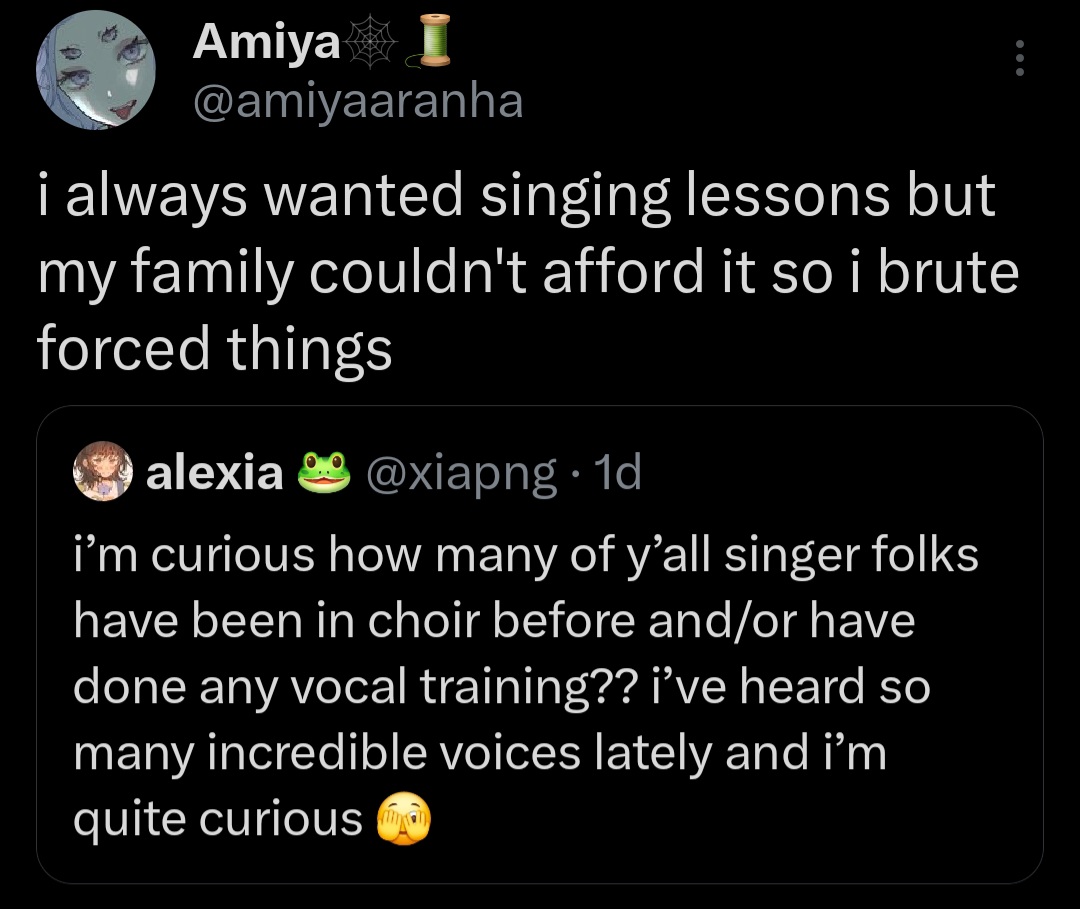Click the 'have been in choir' text line
The height and width of the screenshot is (909, 1080).
tap(494, 621)
